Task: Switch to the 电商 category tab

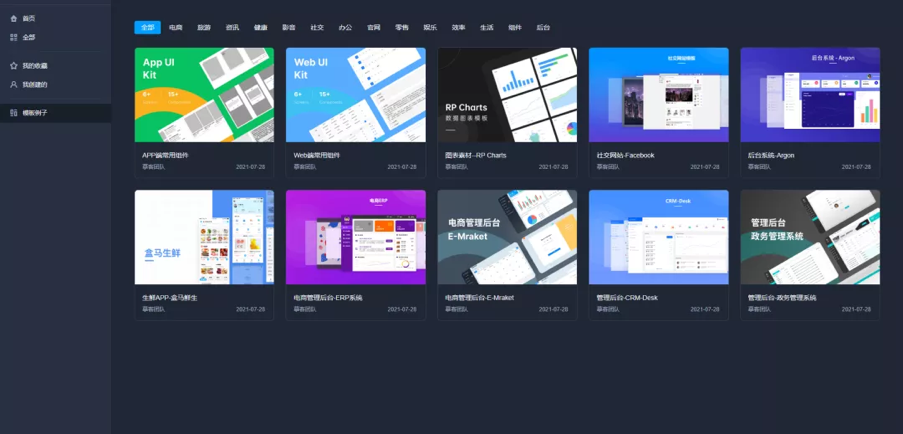Action: [x=176, y=28]
